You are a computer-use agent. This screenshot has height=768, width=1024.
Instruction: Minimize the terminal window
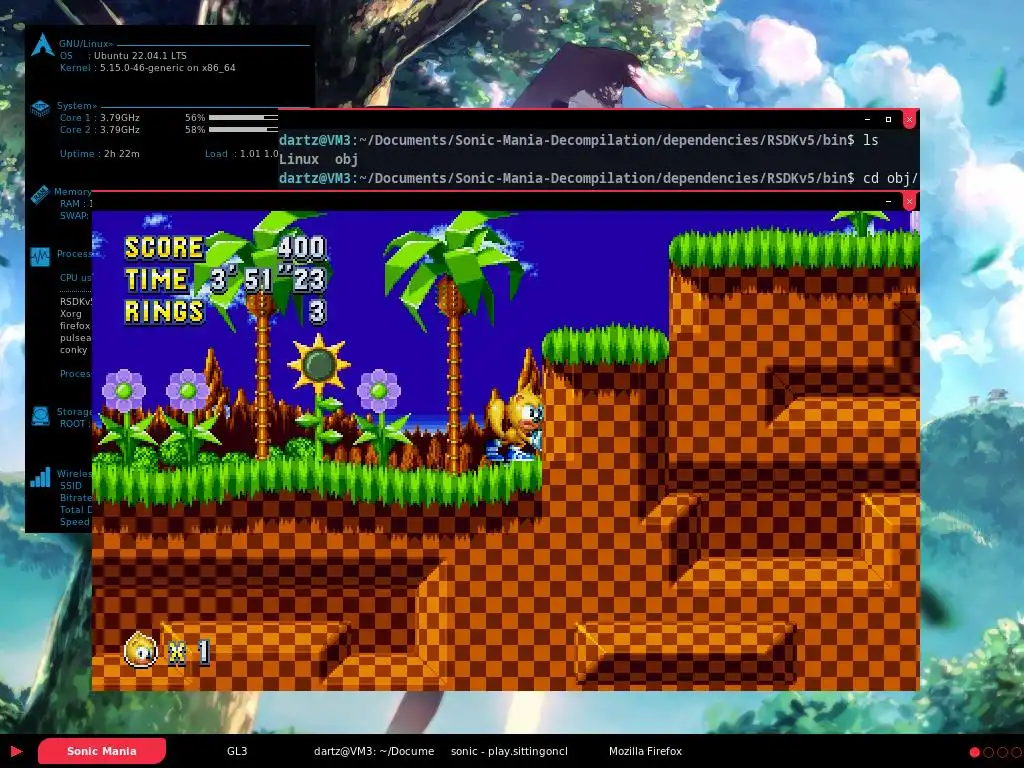click(867, 120)
